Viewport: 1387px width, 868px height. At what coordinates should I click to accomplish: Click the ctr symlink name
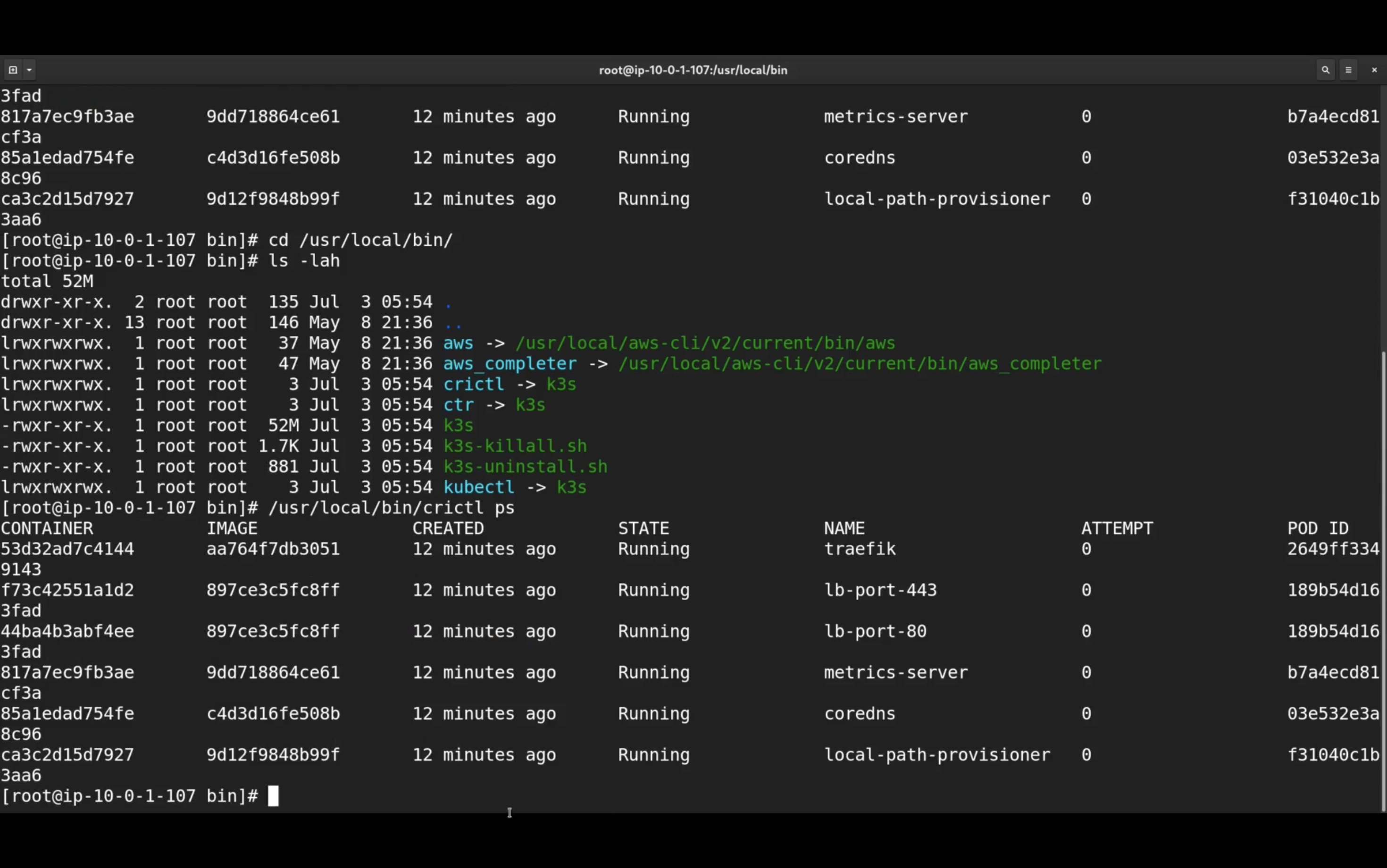click(459, 405)
